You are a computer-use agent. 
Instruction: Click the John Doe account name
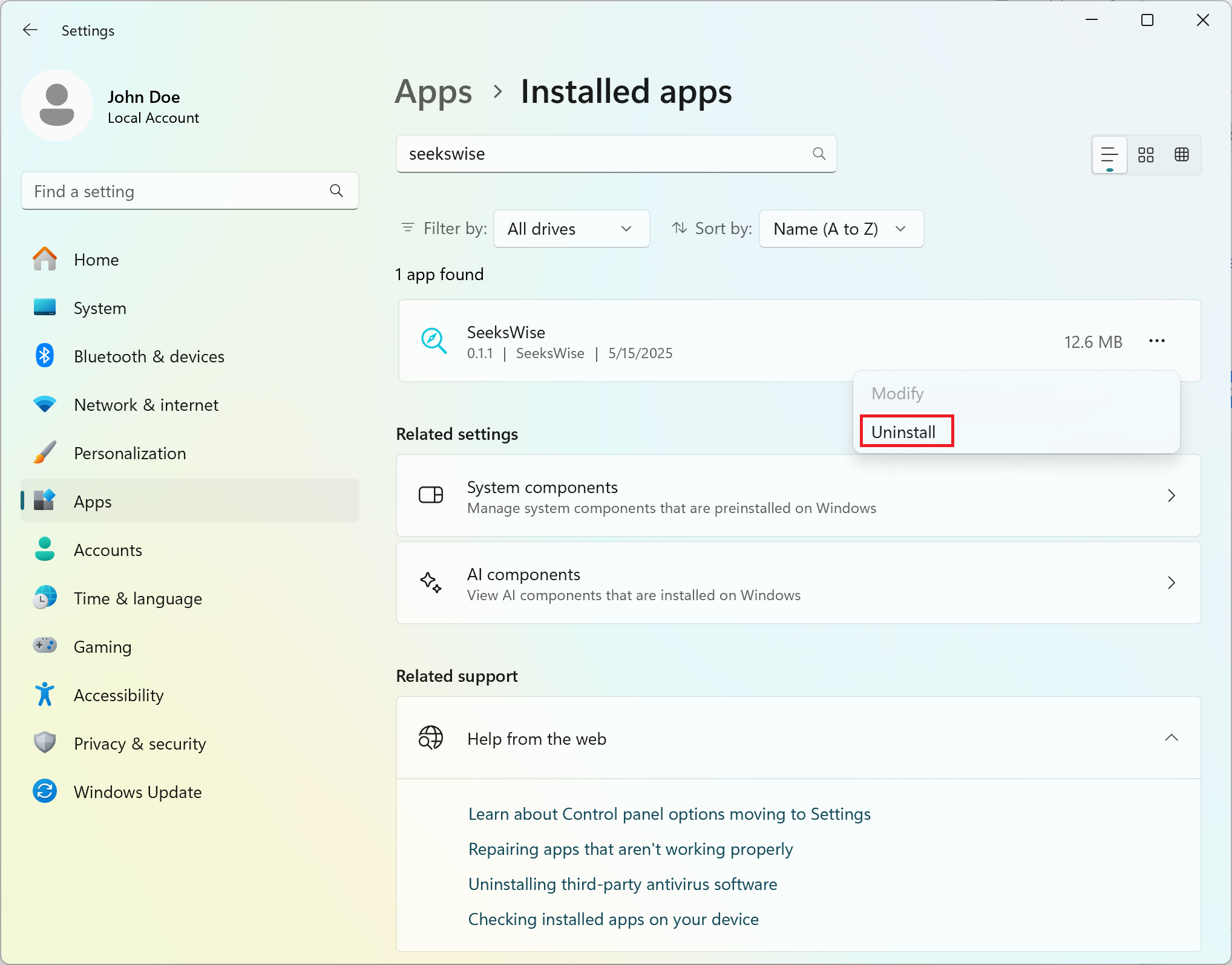click(143, 97)
